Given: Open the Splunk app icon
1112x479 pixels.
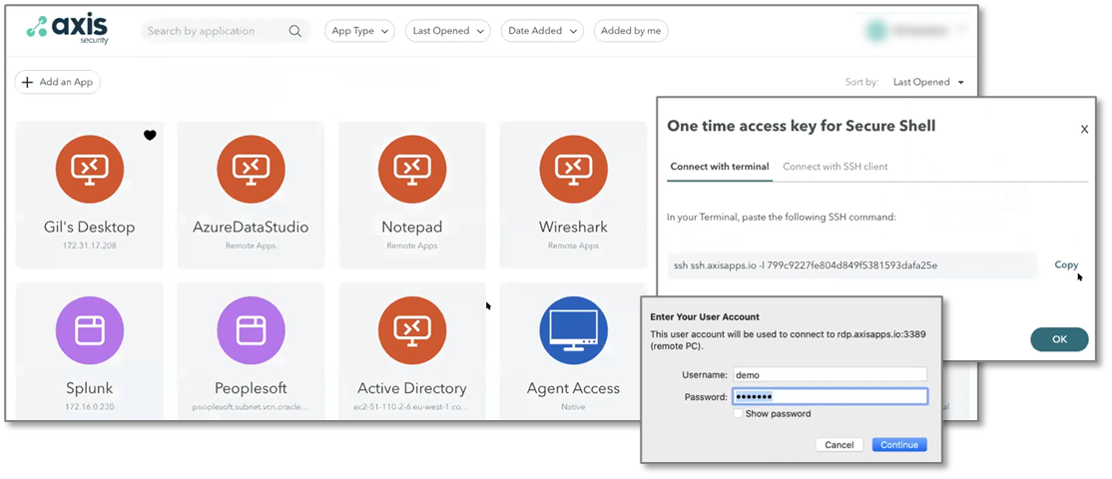Looking at the screenshot, I should pos(89,330).
